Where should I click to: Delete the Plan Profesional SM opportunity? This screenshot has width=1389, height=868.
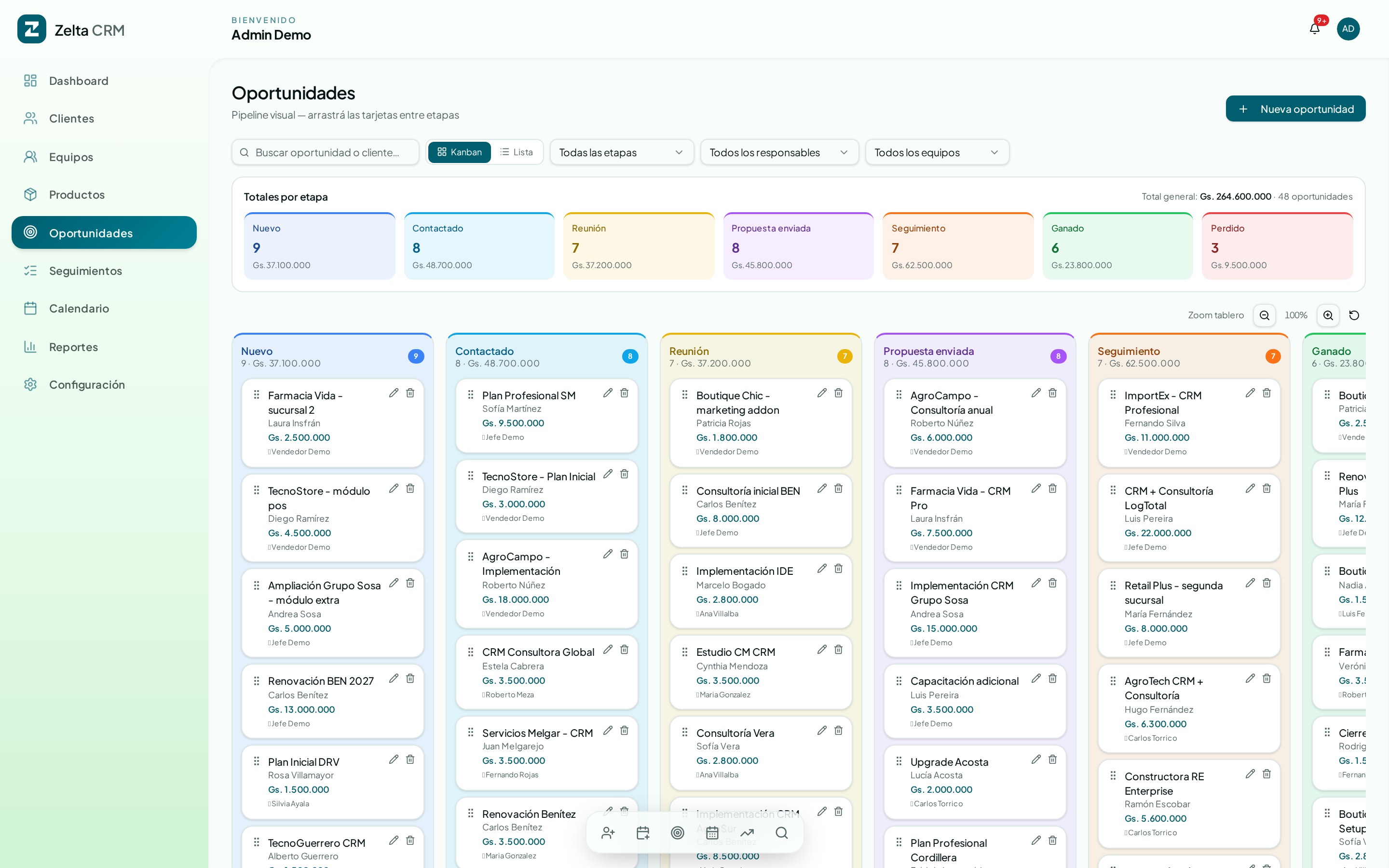point(625,393)
